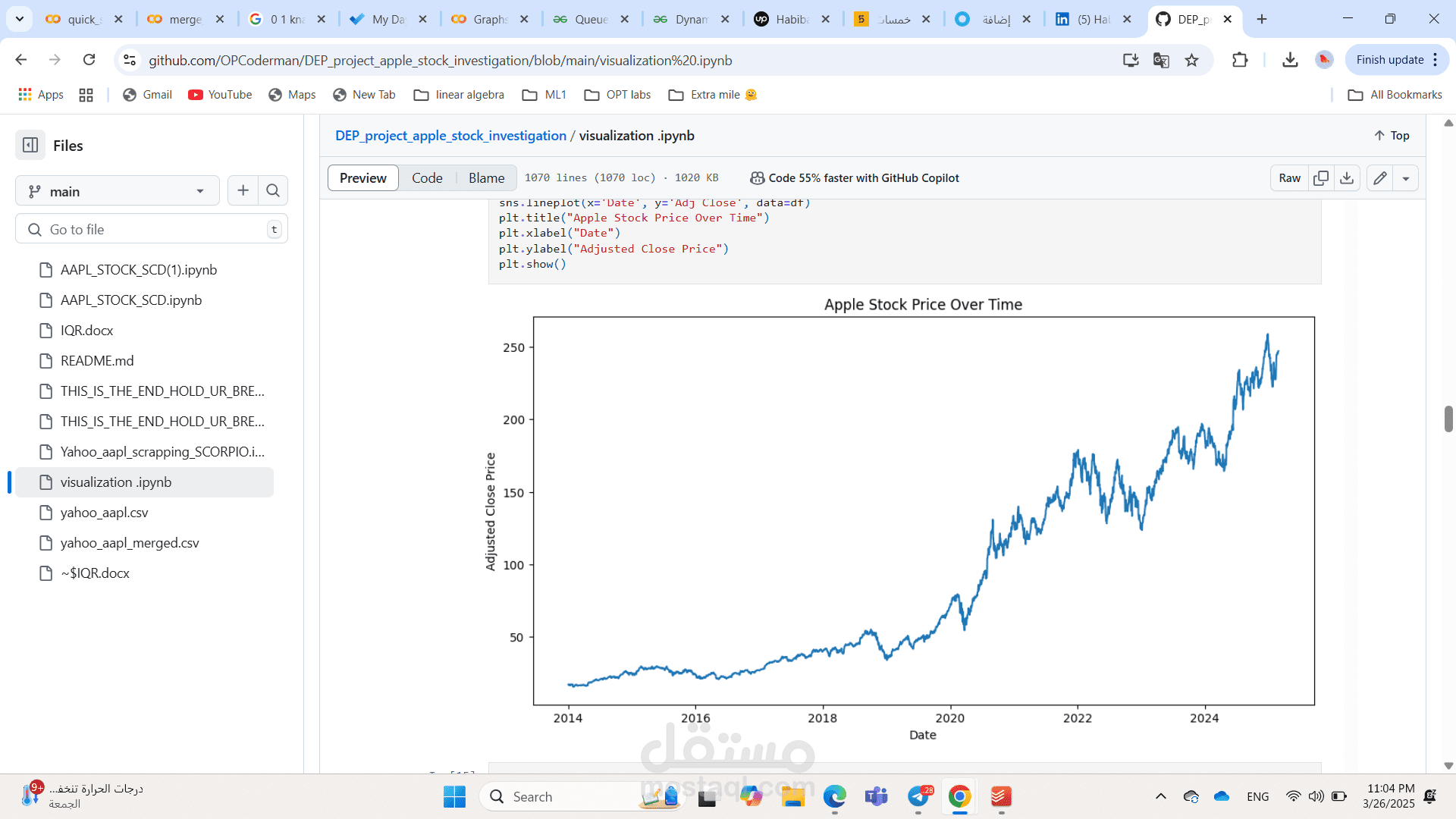The width and height of the screenshot is (1456, 819).
Task: Open tab search dropdown in Chrome
Action: click(x=20, y=19)
